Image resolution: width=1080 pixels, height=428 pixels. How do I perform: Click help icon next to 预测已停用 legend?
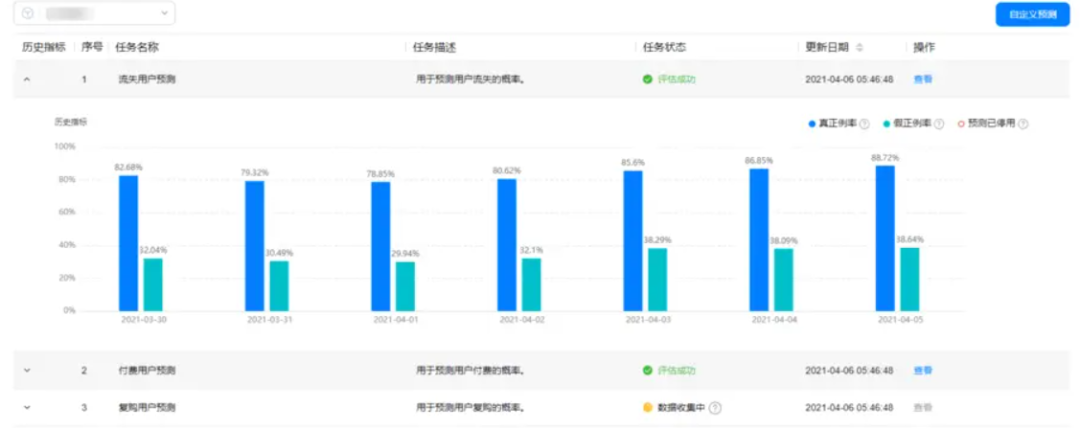[x=1023, y=124]
